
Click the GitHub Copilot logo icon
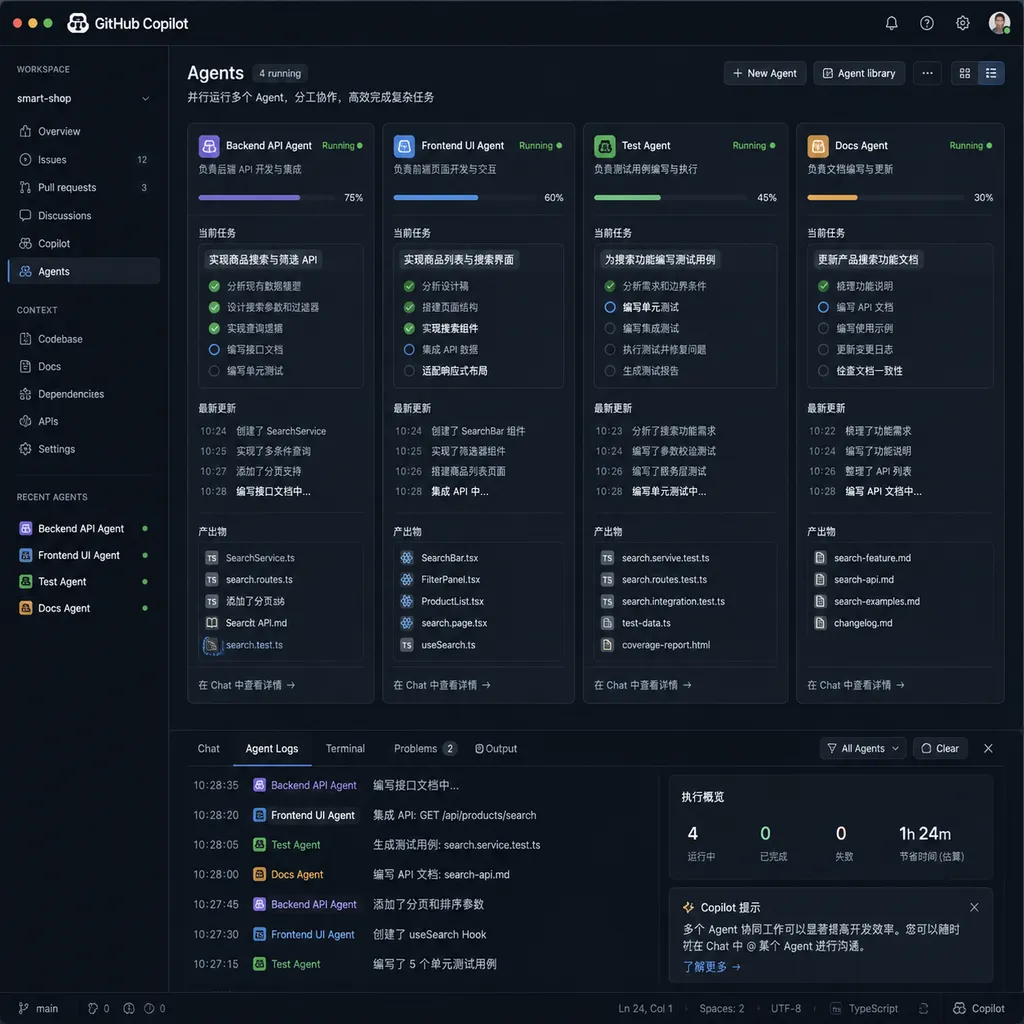point(78,24)
